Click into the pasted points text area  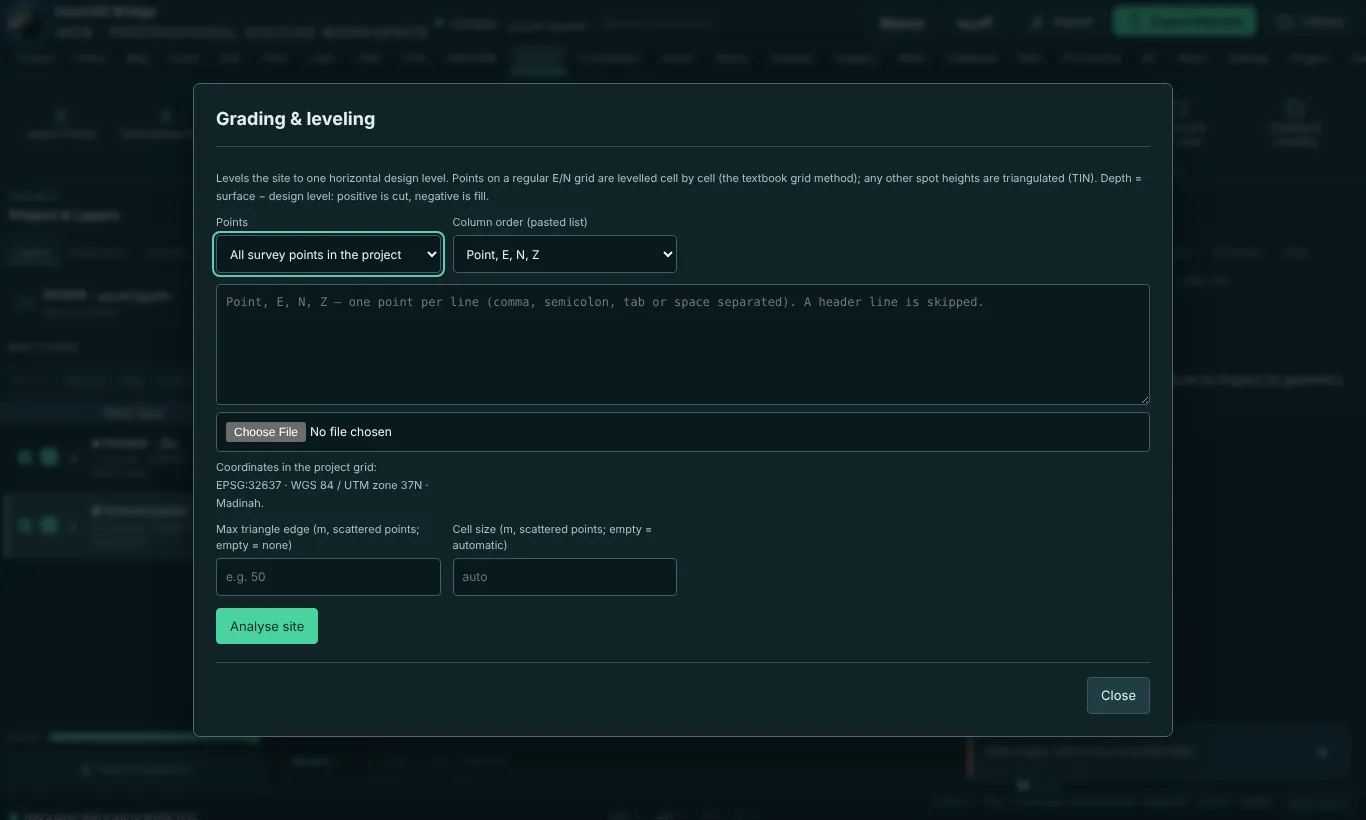point(683,345)
